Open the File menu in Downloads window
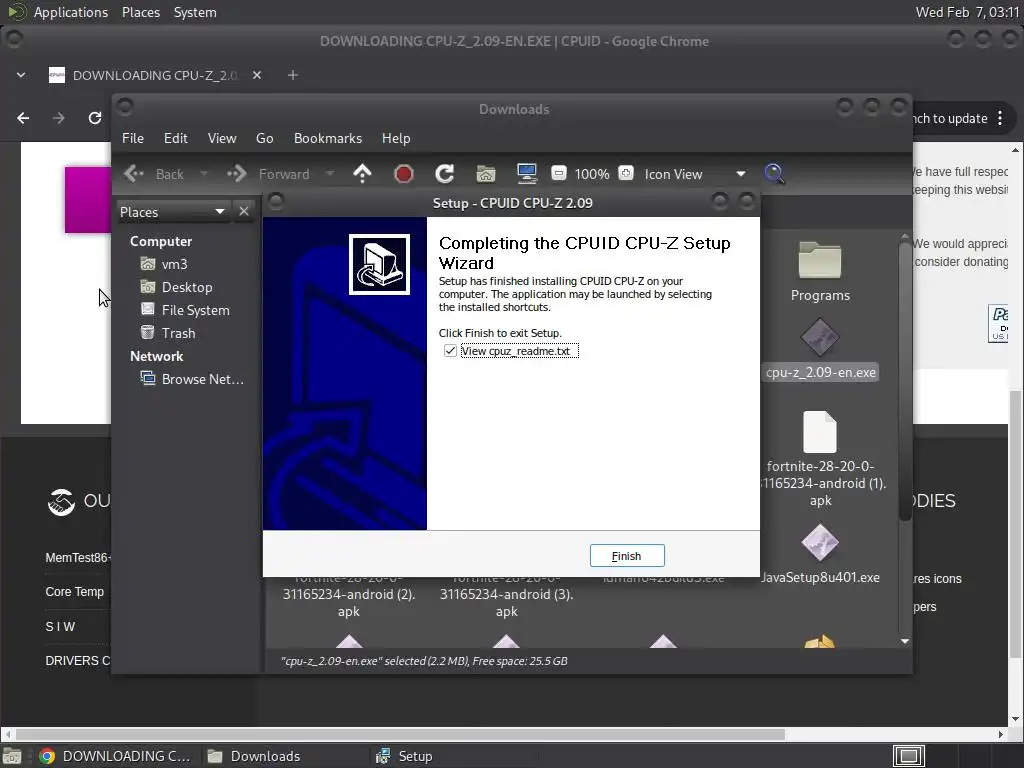1024x768 pixels. (133, 138)
